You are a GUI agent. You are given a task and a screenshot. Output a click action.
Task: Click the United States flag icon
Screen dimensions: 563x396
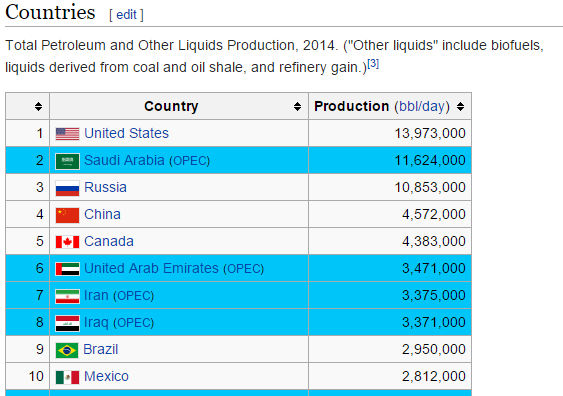point(68,134)
